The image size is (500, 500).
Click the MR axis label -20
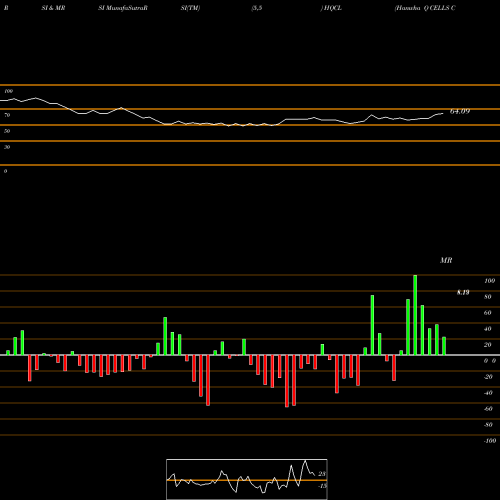point(488,377)
